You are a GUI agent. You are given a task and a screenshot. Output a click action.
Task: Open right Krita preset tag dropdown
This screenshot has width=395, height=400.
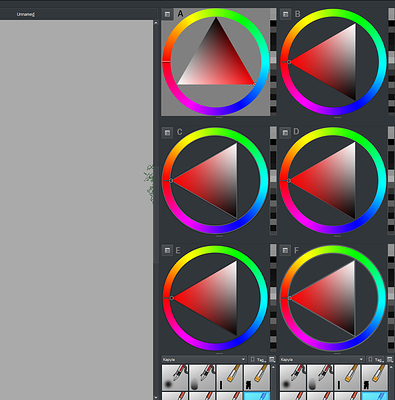coord(322,359)
